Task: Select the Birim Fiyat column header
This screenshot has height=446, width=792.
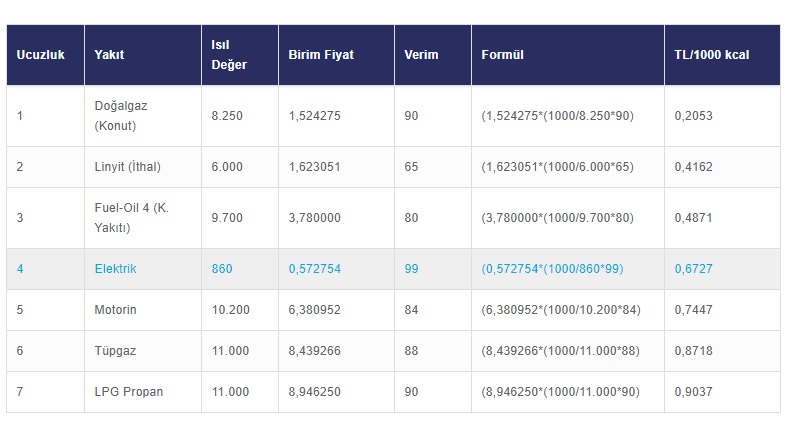Action: point(321,55)
